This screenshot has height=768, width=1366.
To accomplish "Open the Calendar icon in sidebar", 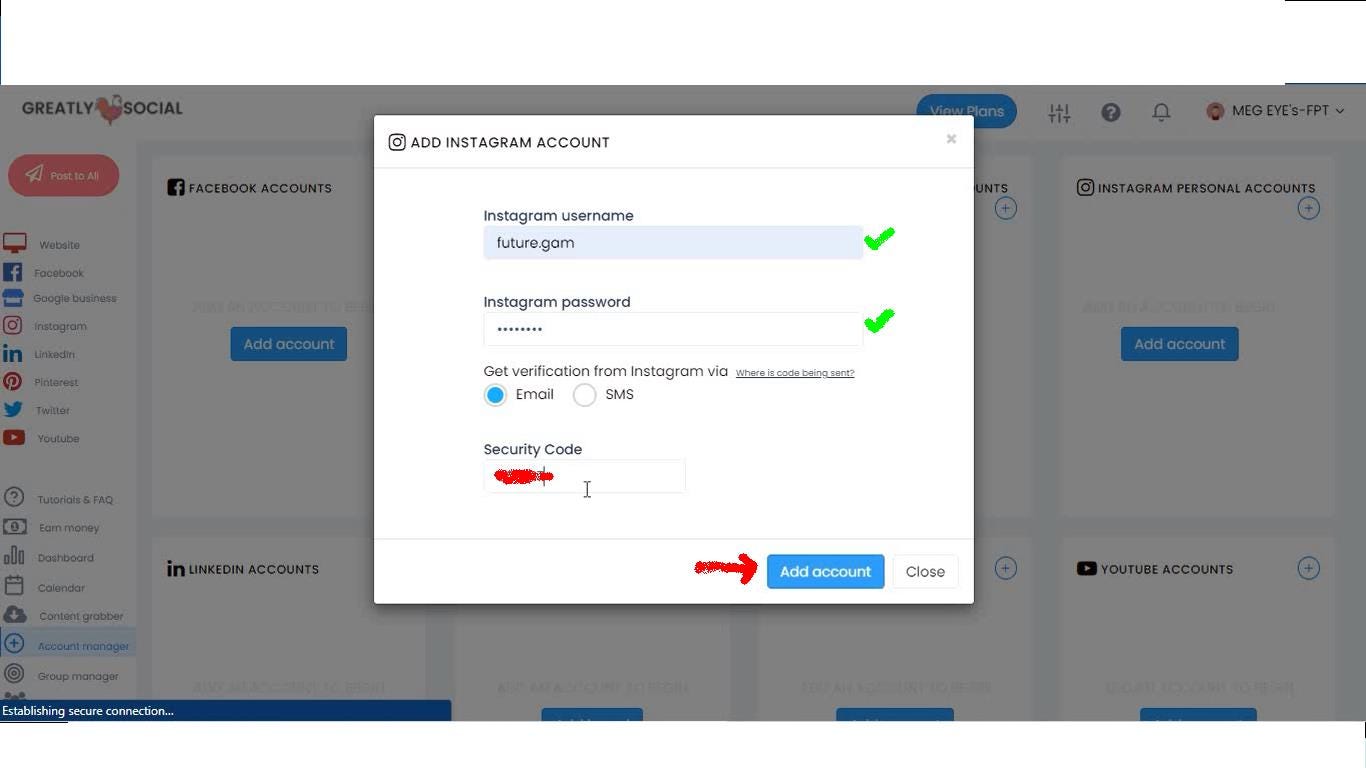I will click(14, 586).
